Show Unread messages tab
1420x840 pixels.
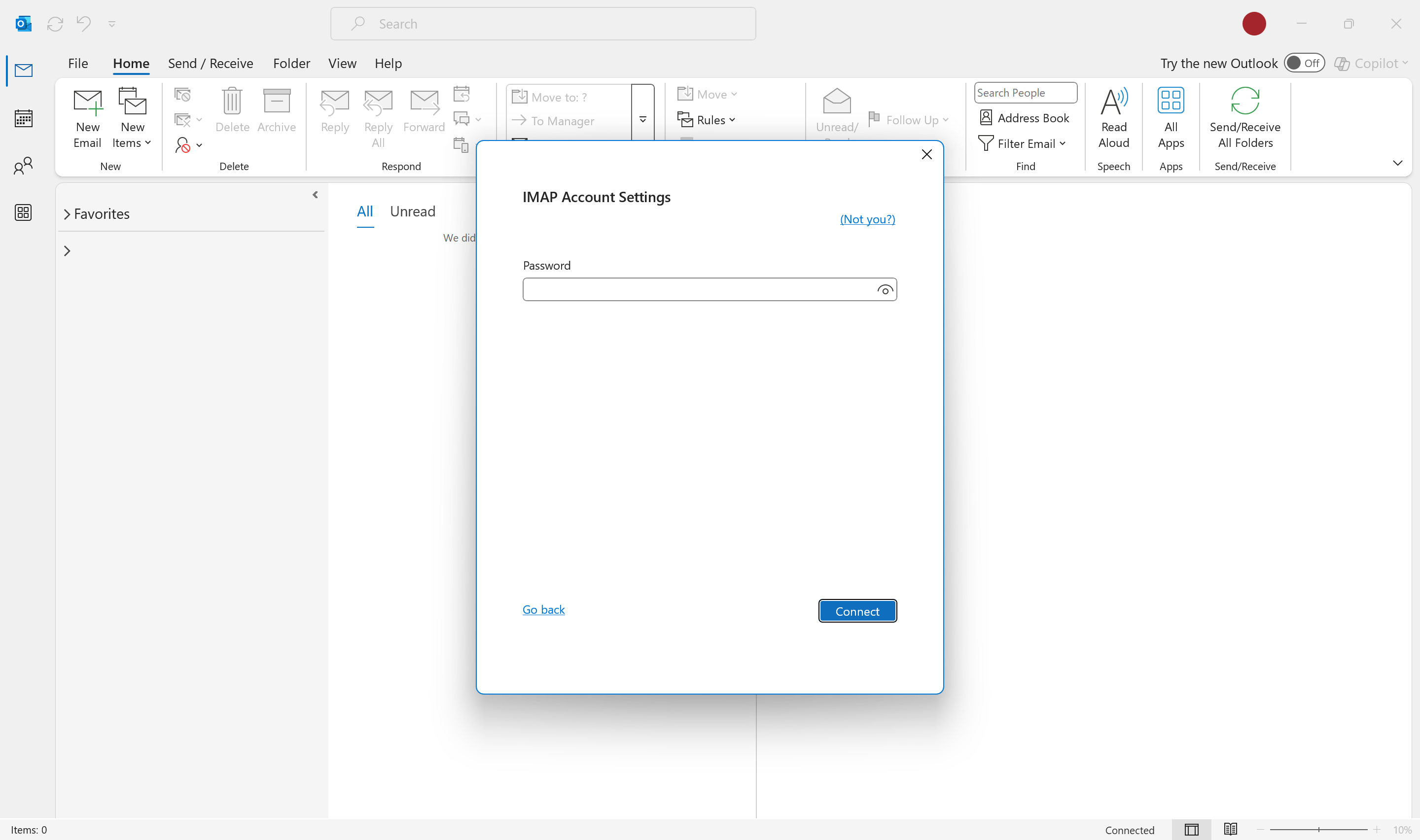pos(413,211)
